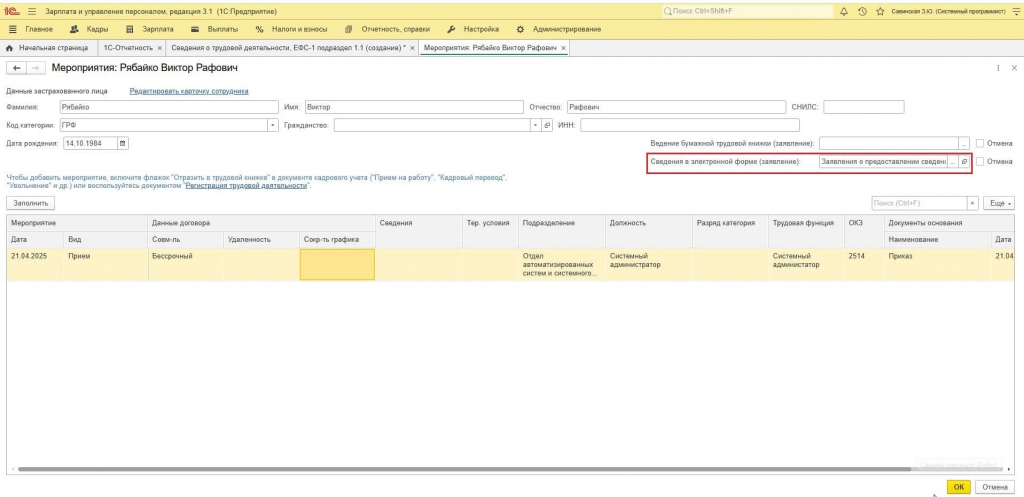Open the 1C logo main menu
1024x497 pixels.
tap(12, 12)
